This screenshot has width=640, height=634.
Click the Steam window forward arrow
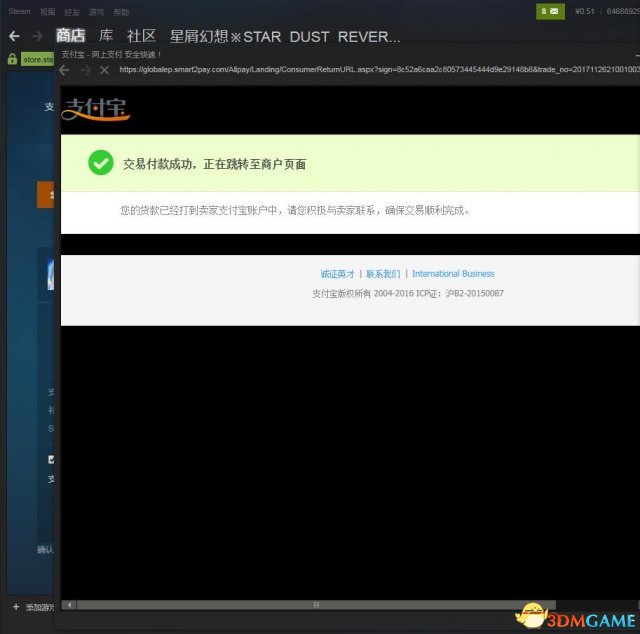coord(38,36)
